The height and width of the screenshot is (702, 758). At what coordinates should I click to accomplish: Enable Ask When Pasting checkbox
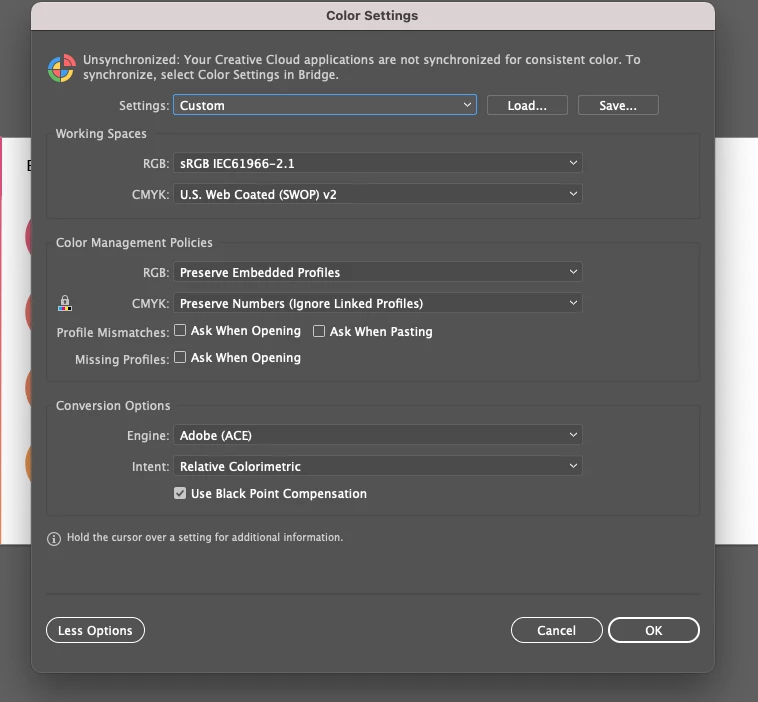(319, 331)
